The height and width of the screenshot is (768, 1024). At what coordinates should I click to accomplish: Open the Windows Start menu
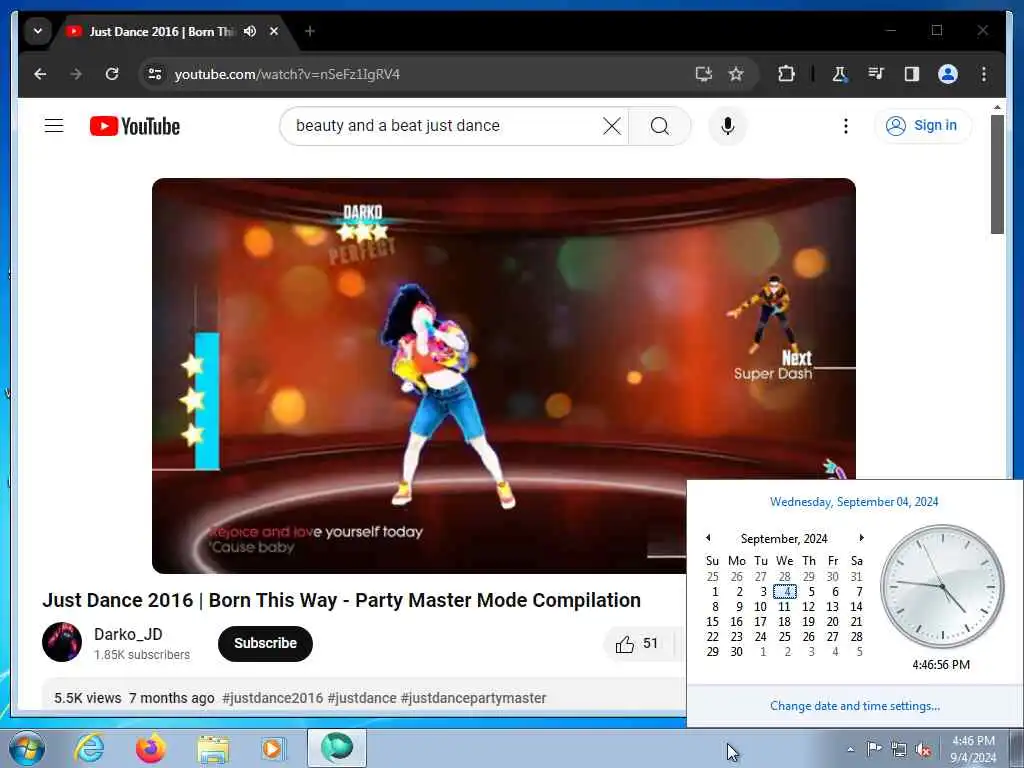click(27, 749)
